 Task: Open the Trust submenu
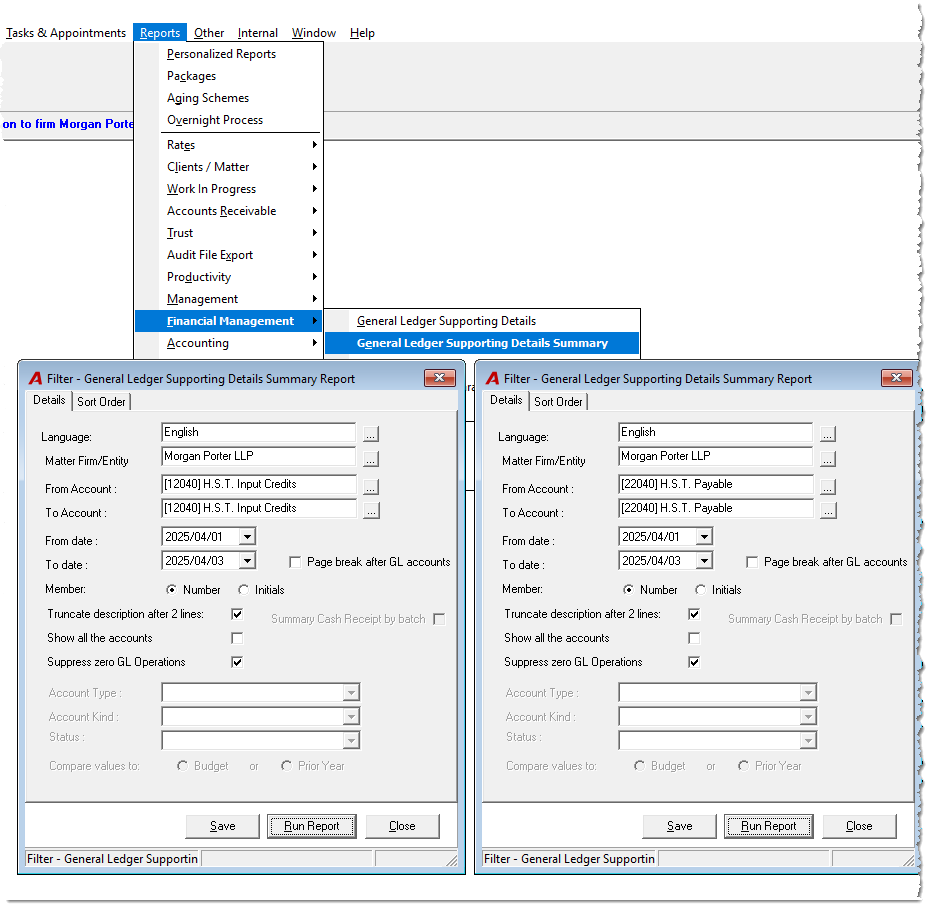229,233
